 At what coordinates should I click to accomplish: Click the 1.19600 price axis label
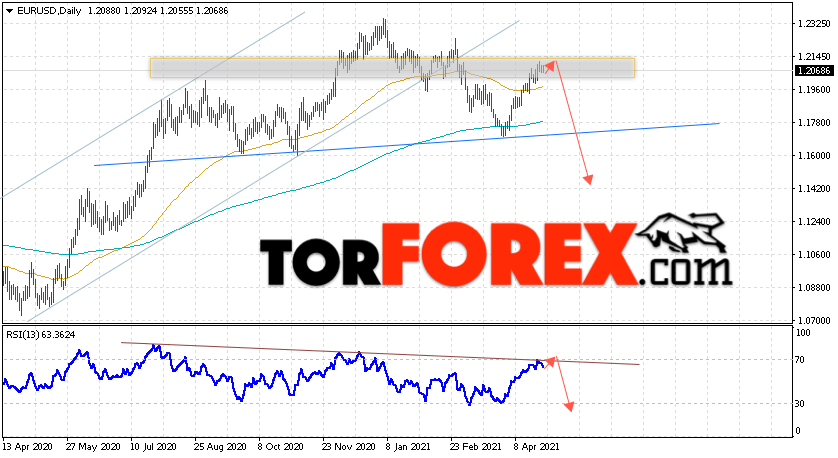(x=814, y=90)
